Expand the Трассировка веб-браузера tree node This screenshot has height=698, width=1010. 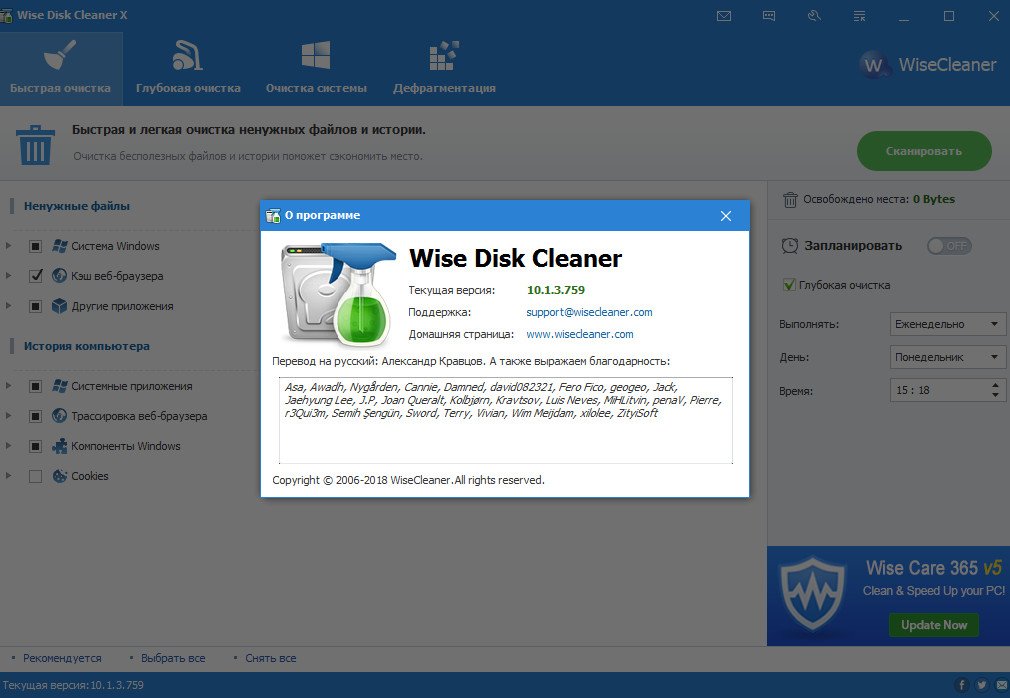pos(8,416)
